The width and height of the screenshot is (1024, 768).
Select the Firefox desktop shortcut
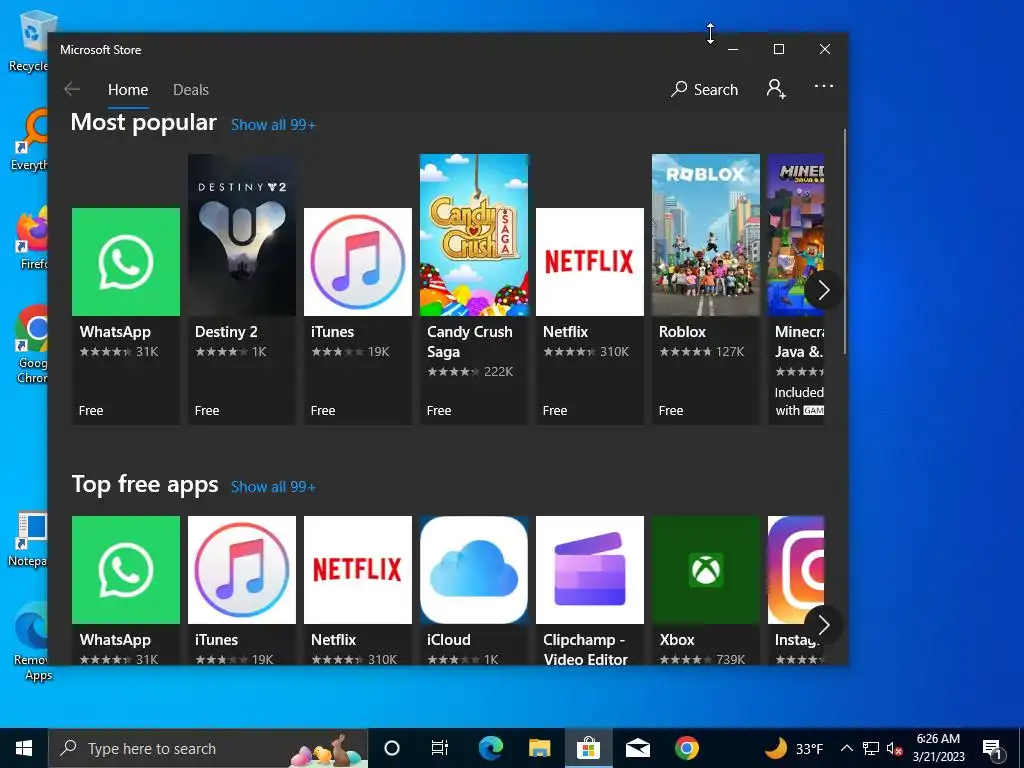pyautogui.click(x=31, y=238)
